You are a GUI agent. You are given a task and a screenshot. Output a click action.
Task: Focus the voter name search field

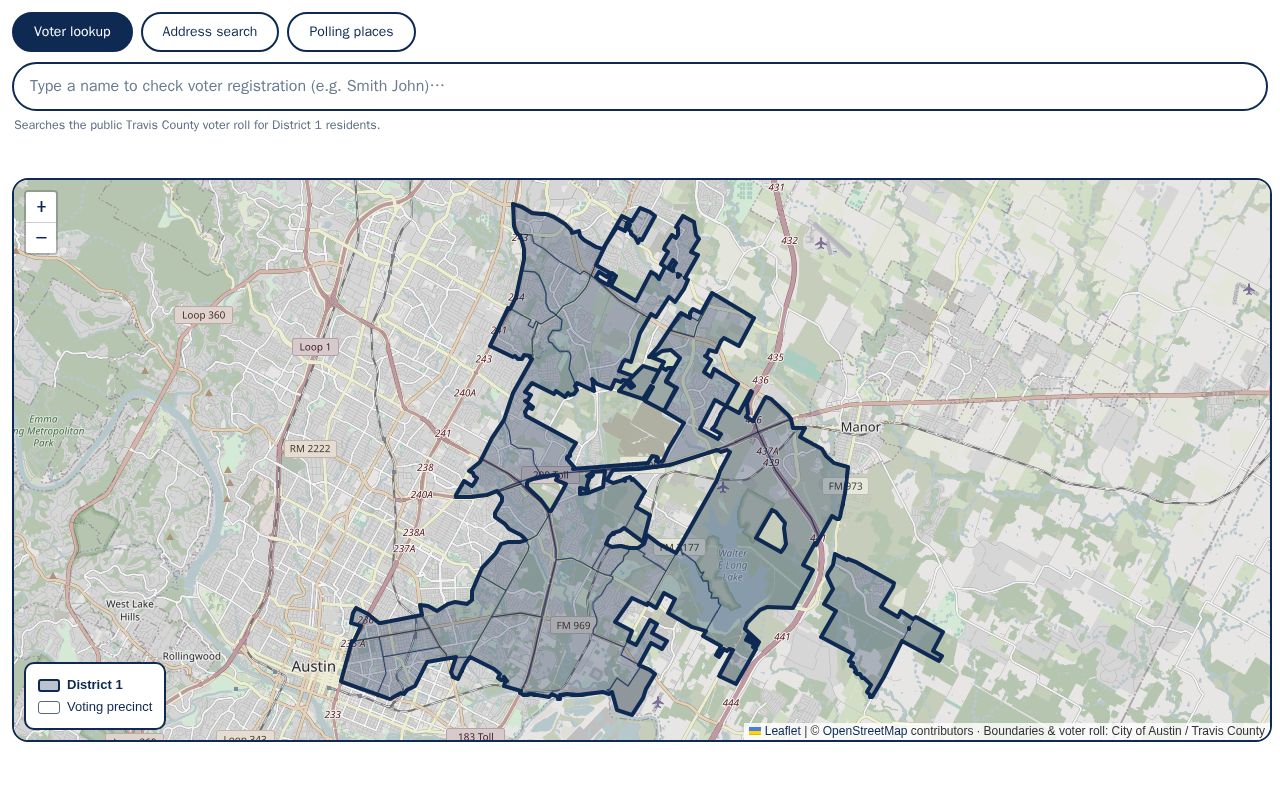[640, 86]
